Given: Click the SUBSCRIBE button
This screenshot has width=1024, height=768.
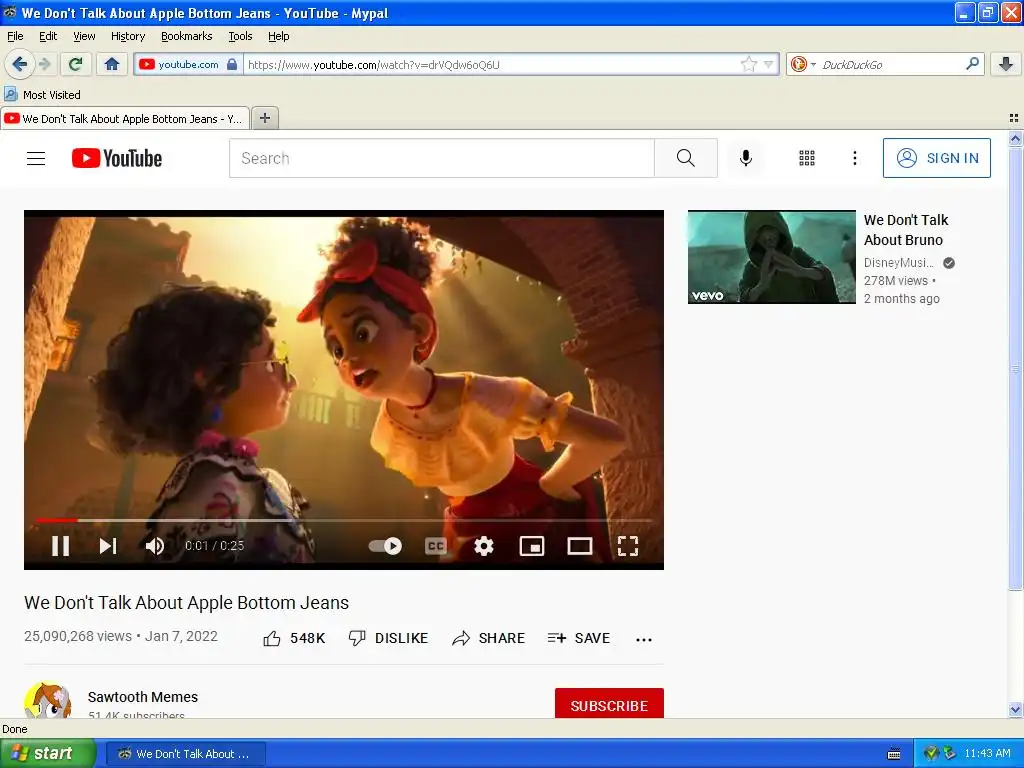Looking at the screenshot, I should click(609, 704).
